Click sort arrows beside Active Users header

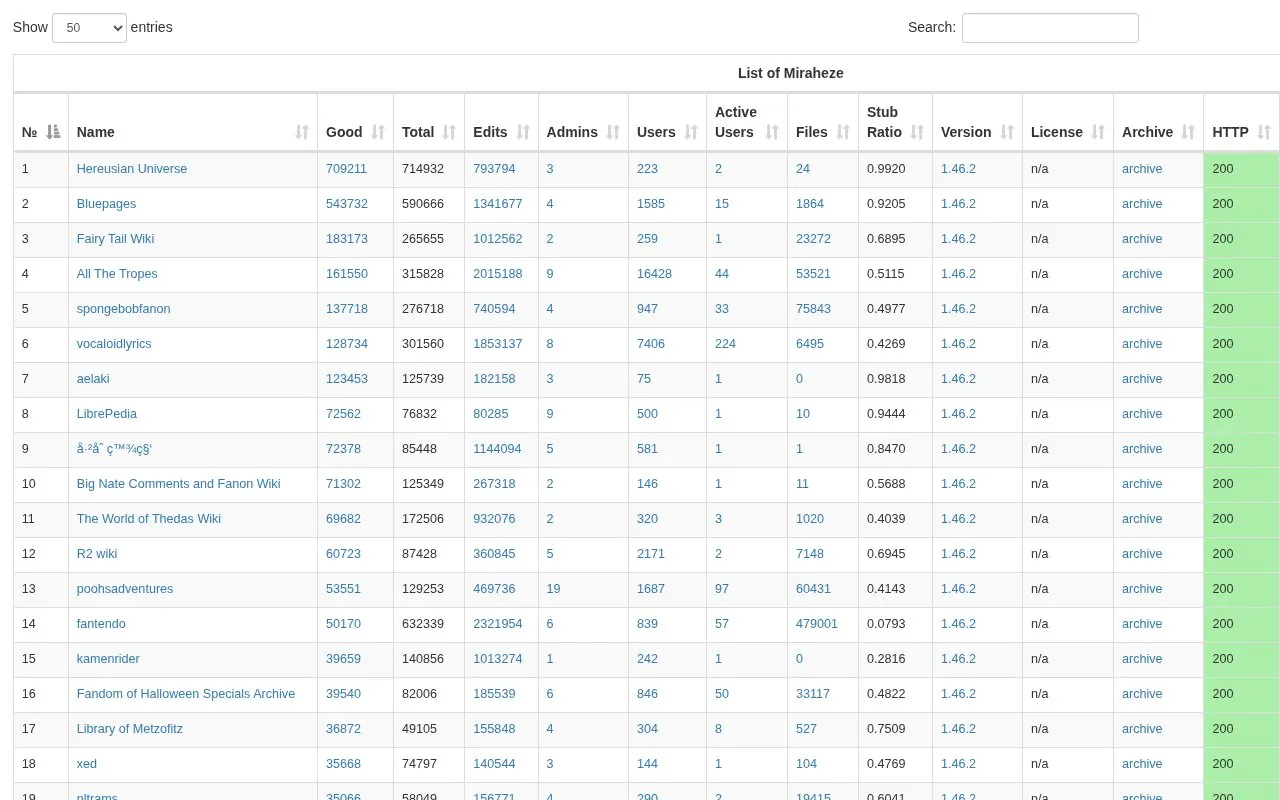pos(772,132)
